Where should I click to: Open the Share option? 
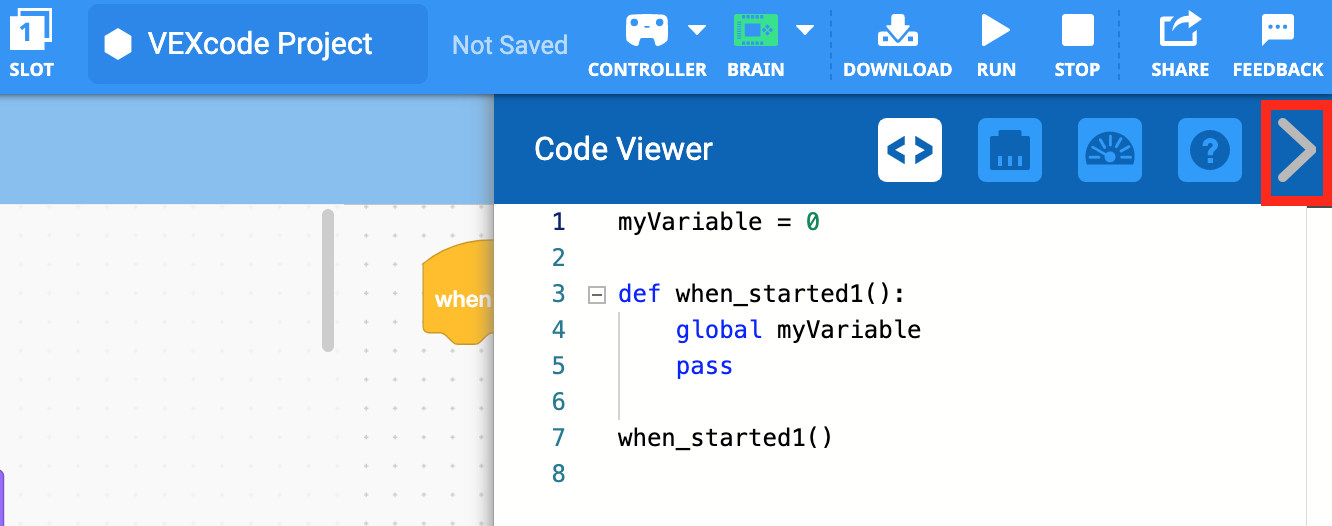pos(1179,30)
